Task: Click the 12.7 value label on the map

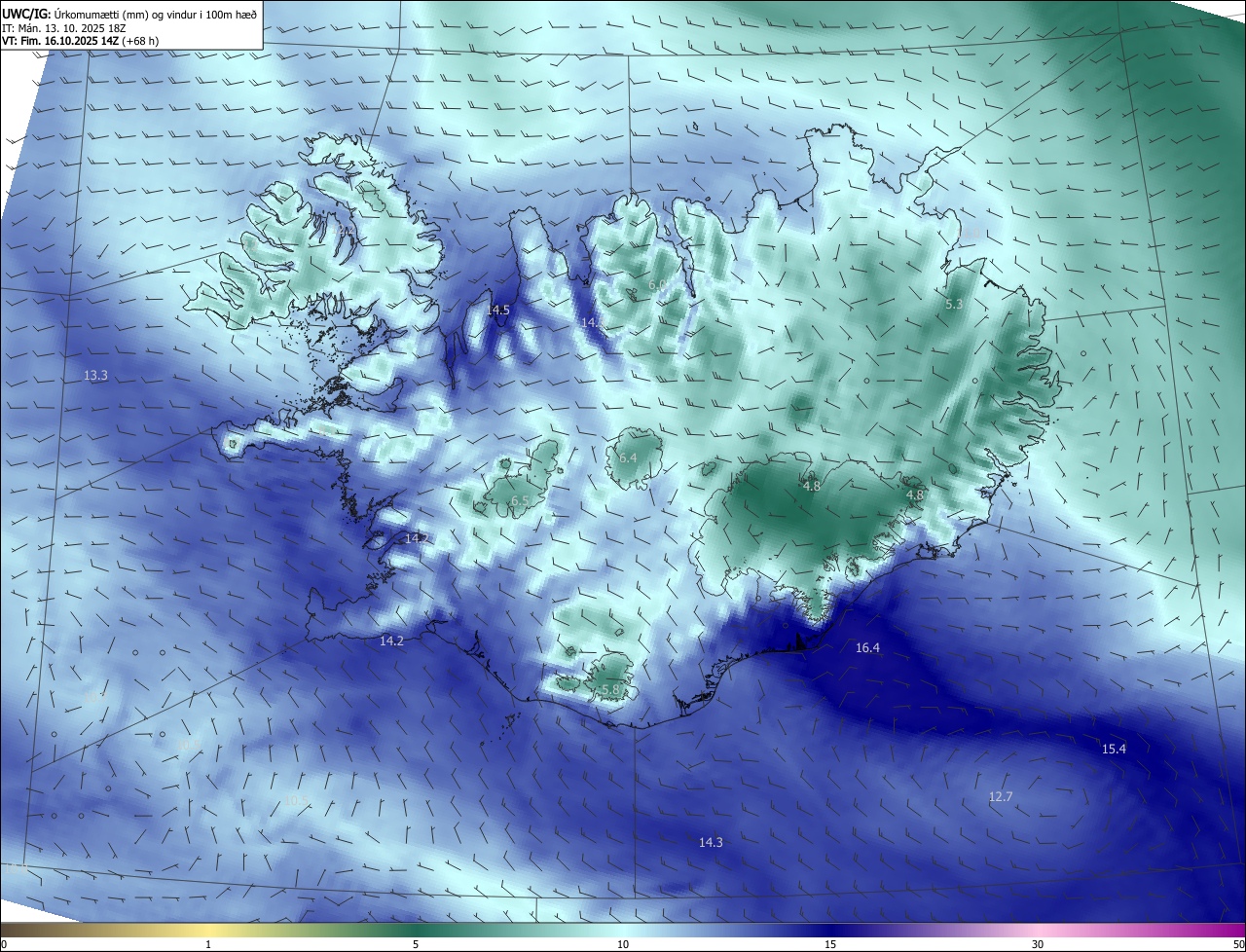Action: [1001, 796]
